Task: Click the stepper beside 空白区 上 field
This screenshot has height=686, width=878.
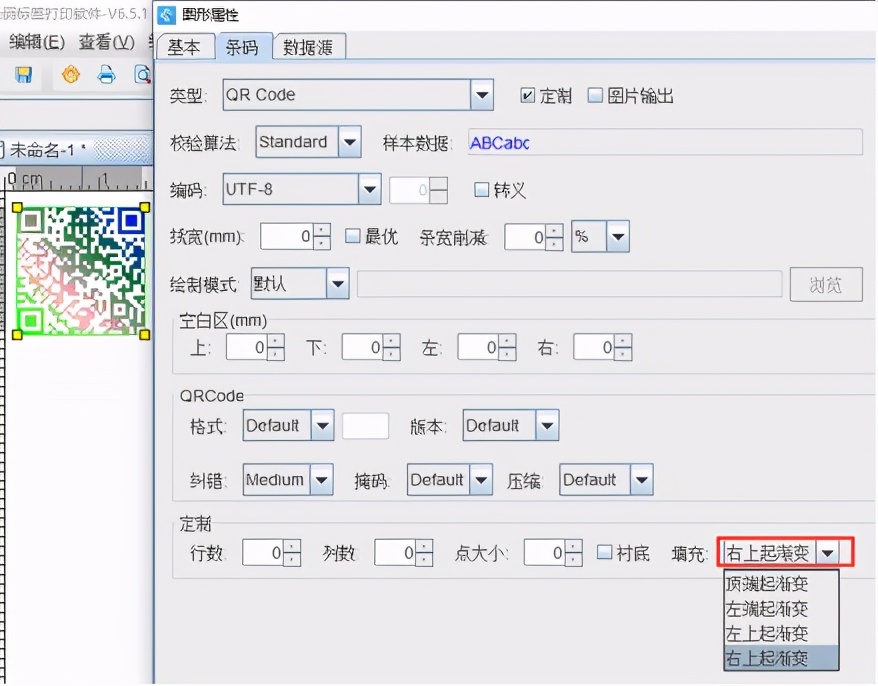Action: (x=275, y=348)
